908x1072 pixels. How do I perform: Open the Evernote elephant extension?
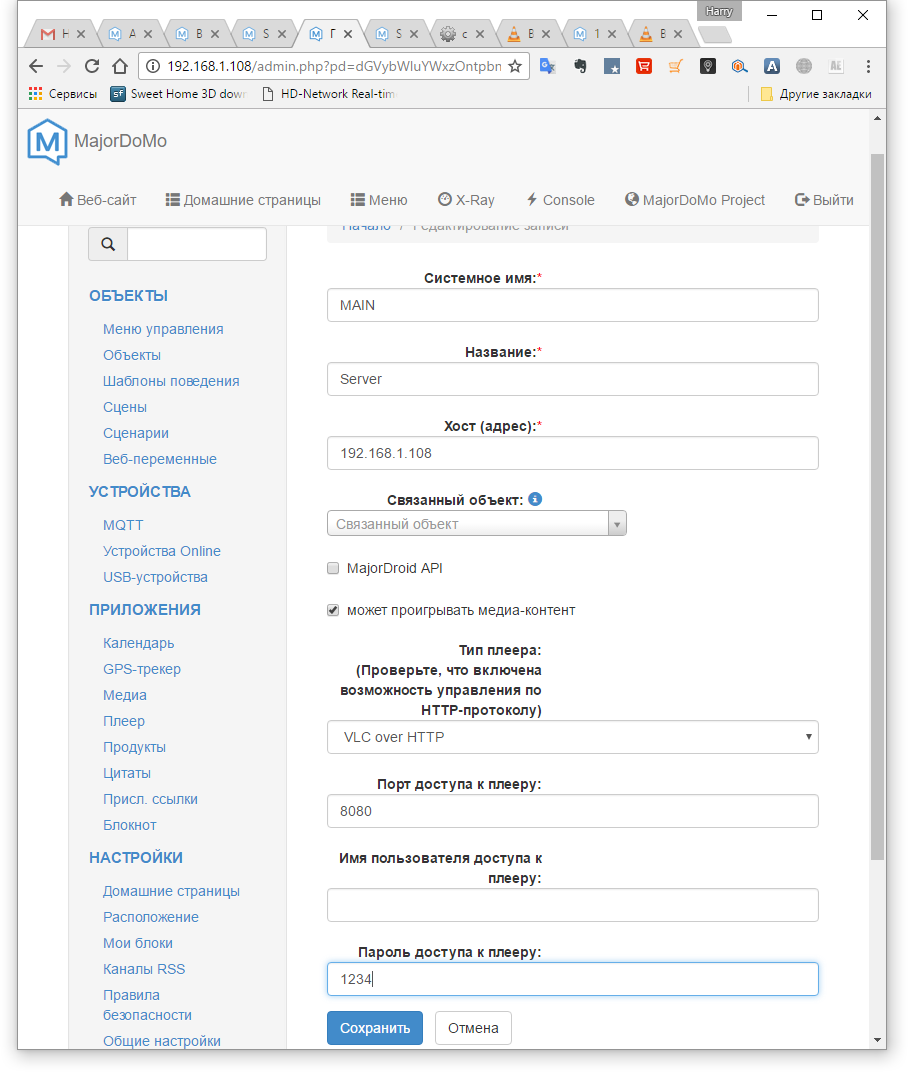point(579,66)
